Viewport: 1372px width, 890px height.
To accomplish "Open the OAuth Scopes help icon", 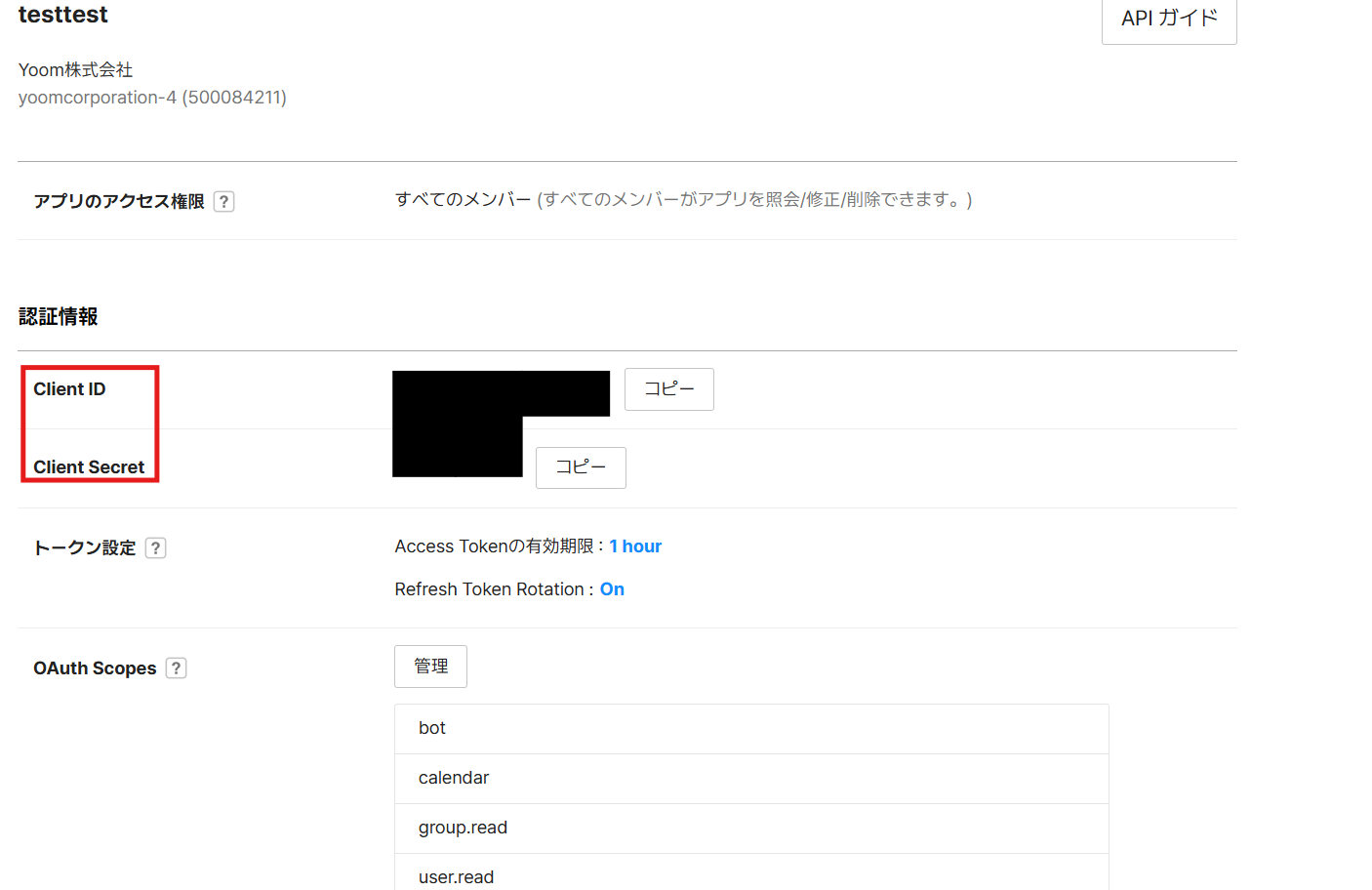I will (x=176, y=668).
